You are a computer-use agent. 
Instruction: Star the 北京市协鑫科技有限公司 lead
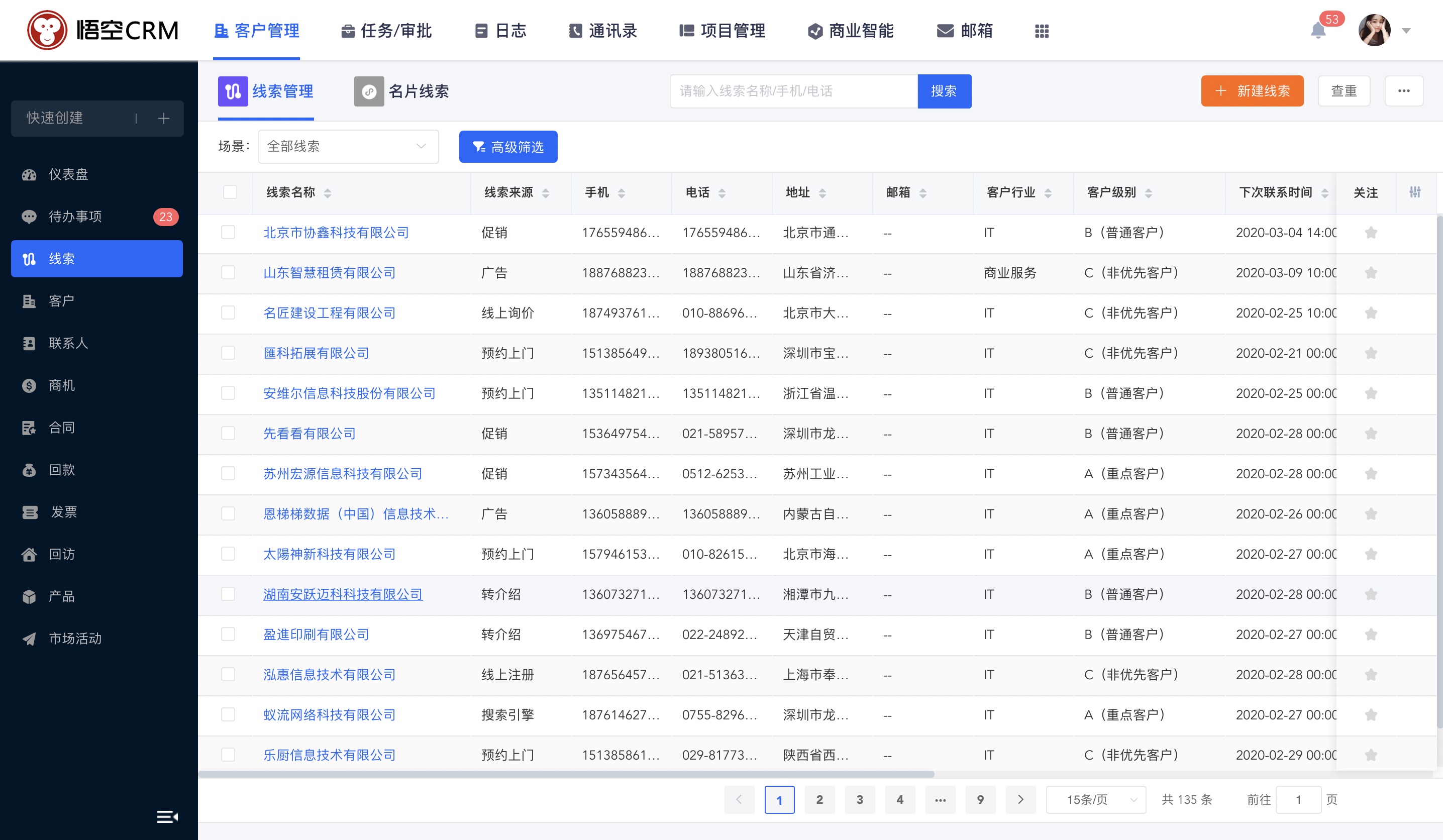click(1370, 233)
